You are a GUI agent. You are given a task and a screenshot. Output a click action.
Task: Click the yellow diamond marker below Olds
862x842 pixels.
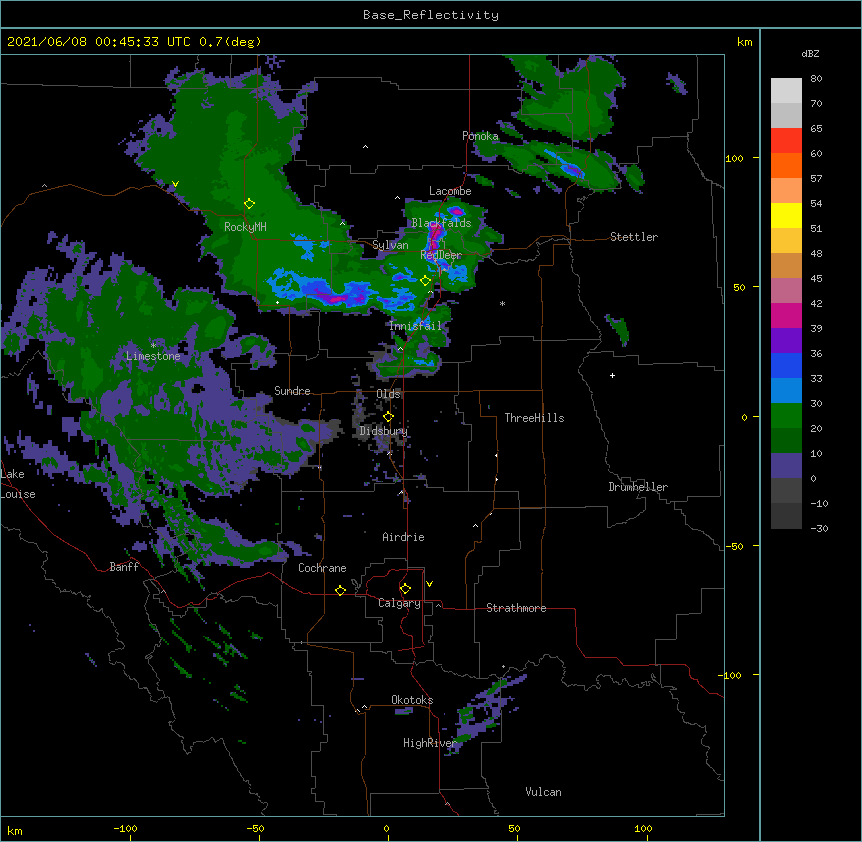click(388, 416)
